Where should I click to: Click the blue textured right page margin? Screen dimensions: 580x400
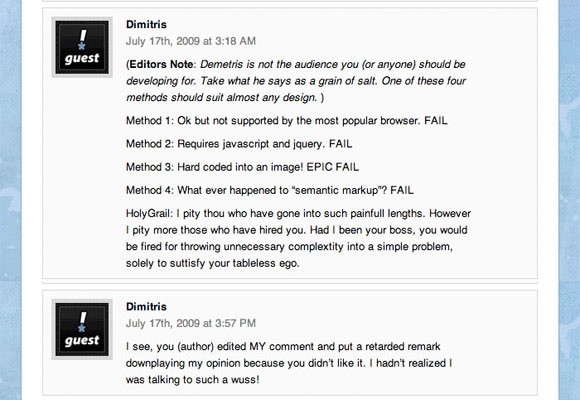569,200
